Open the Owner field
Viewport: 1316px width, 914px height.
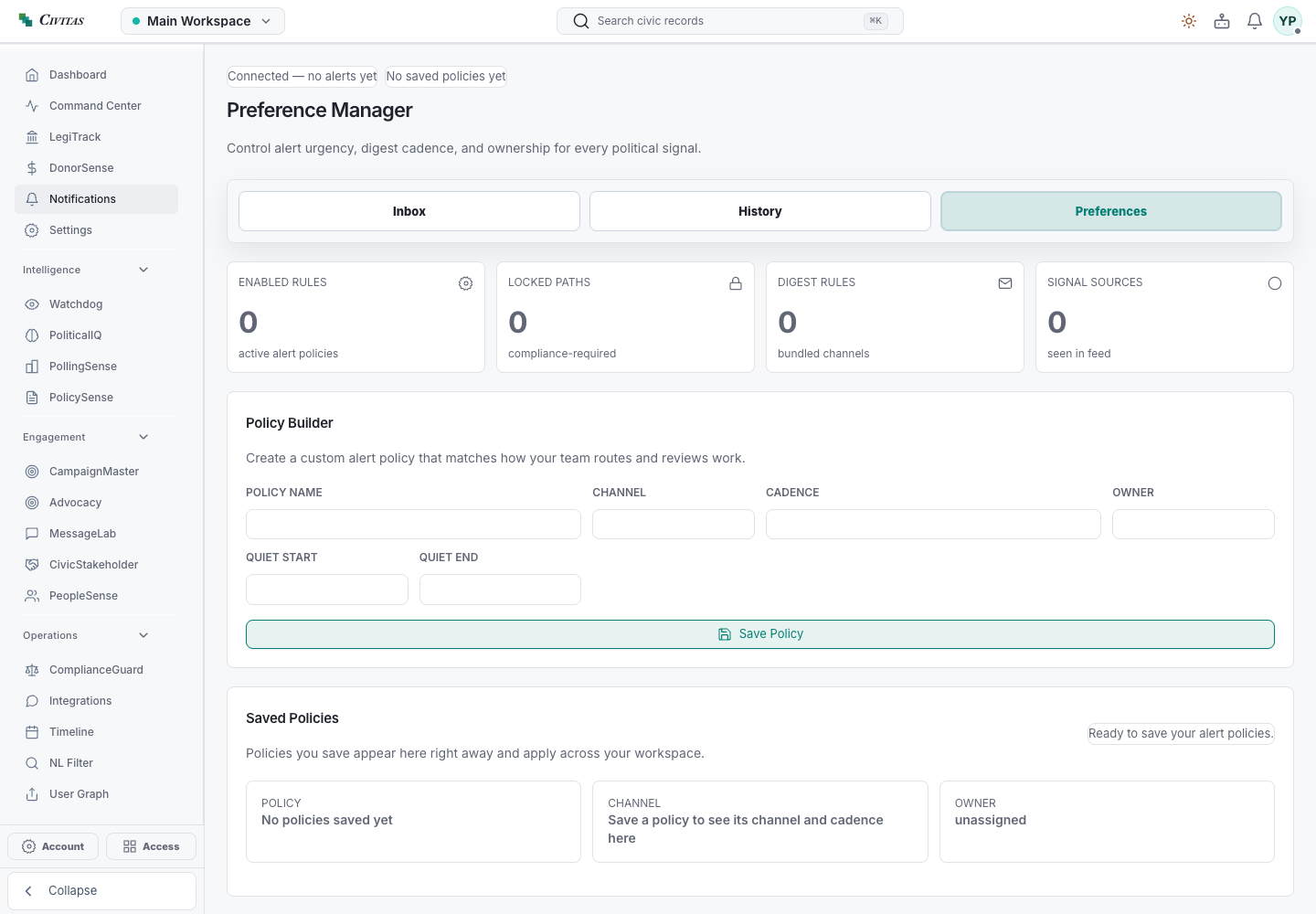pyautogui.click(x=1194, y=525)
